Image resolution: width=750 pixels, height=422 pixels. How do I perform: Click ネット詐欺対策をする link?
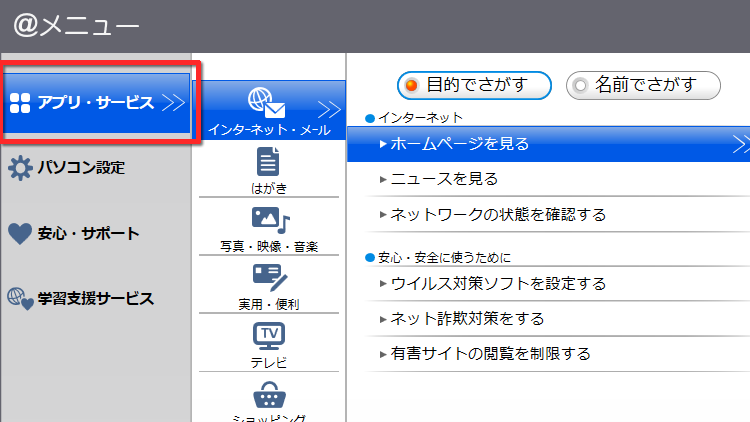[467, 319]
